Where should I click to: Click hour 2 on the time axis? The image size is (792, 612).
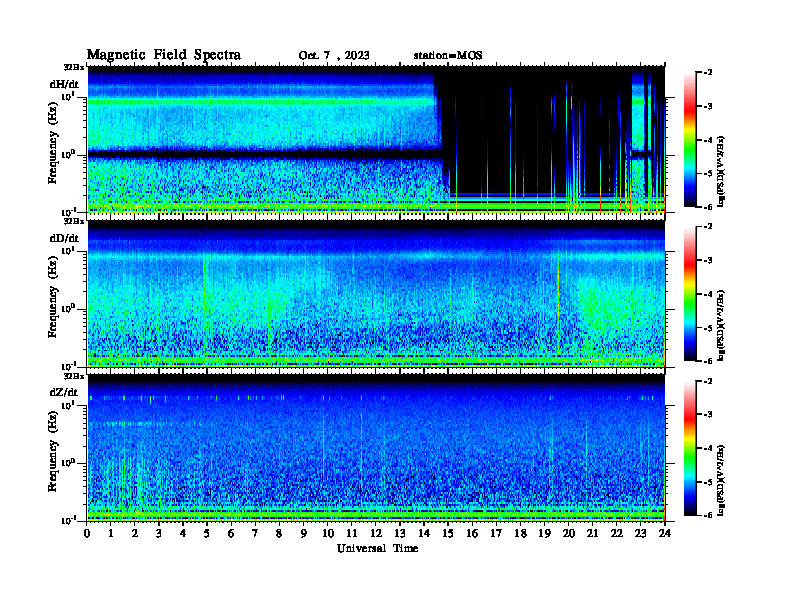[135, 533]
